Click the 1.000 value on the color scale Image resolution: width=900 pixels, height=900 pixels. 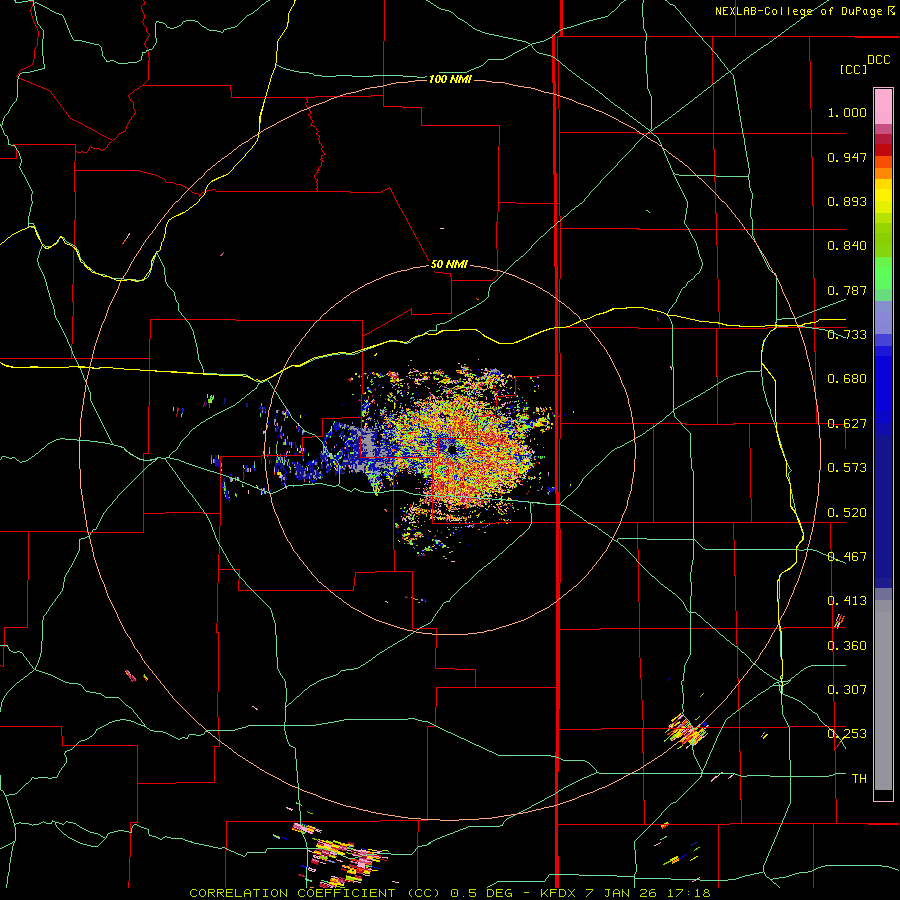(x=847, y=112)
